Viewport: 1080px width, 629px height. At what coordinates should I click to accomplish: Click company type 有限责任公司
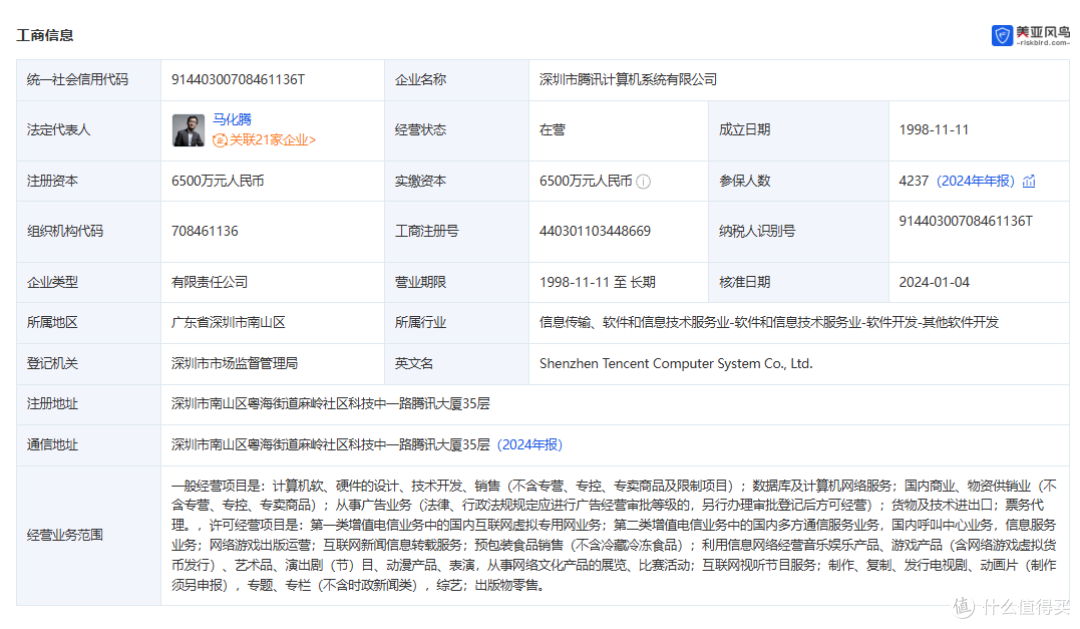209,282
